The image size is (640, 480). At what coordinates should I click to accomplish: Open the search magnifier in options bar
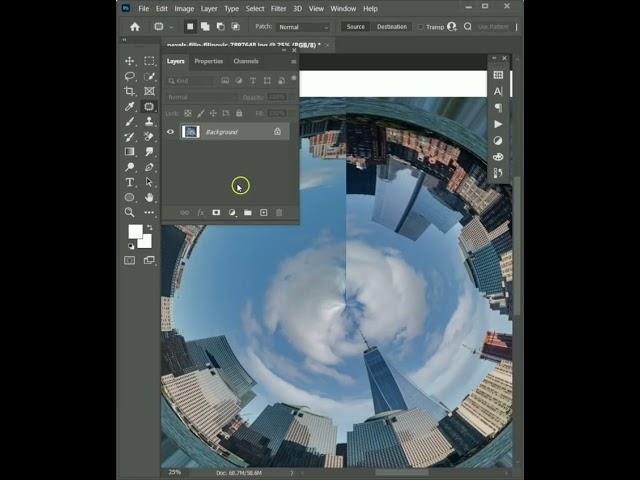(x=468, y=27)
